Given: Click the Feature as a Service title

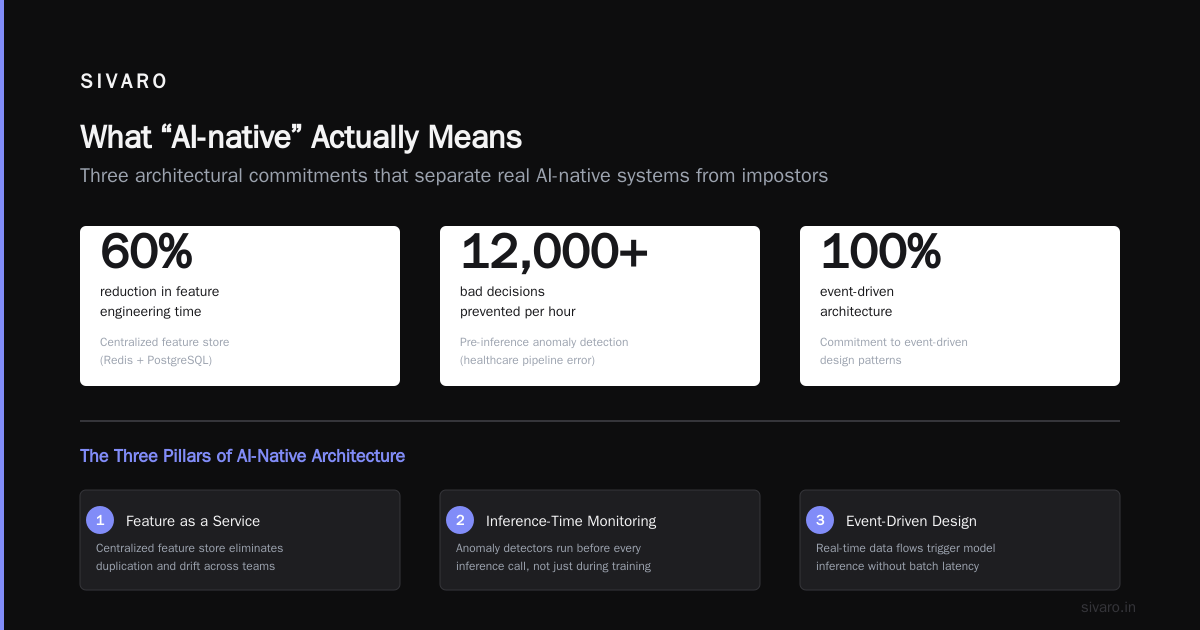Looking at the screenshot, I should pyautogui.click(x=193, y=521).
